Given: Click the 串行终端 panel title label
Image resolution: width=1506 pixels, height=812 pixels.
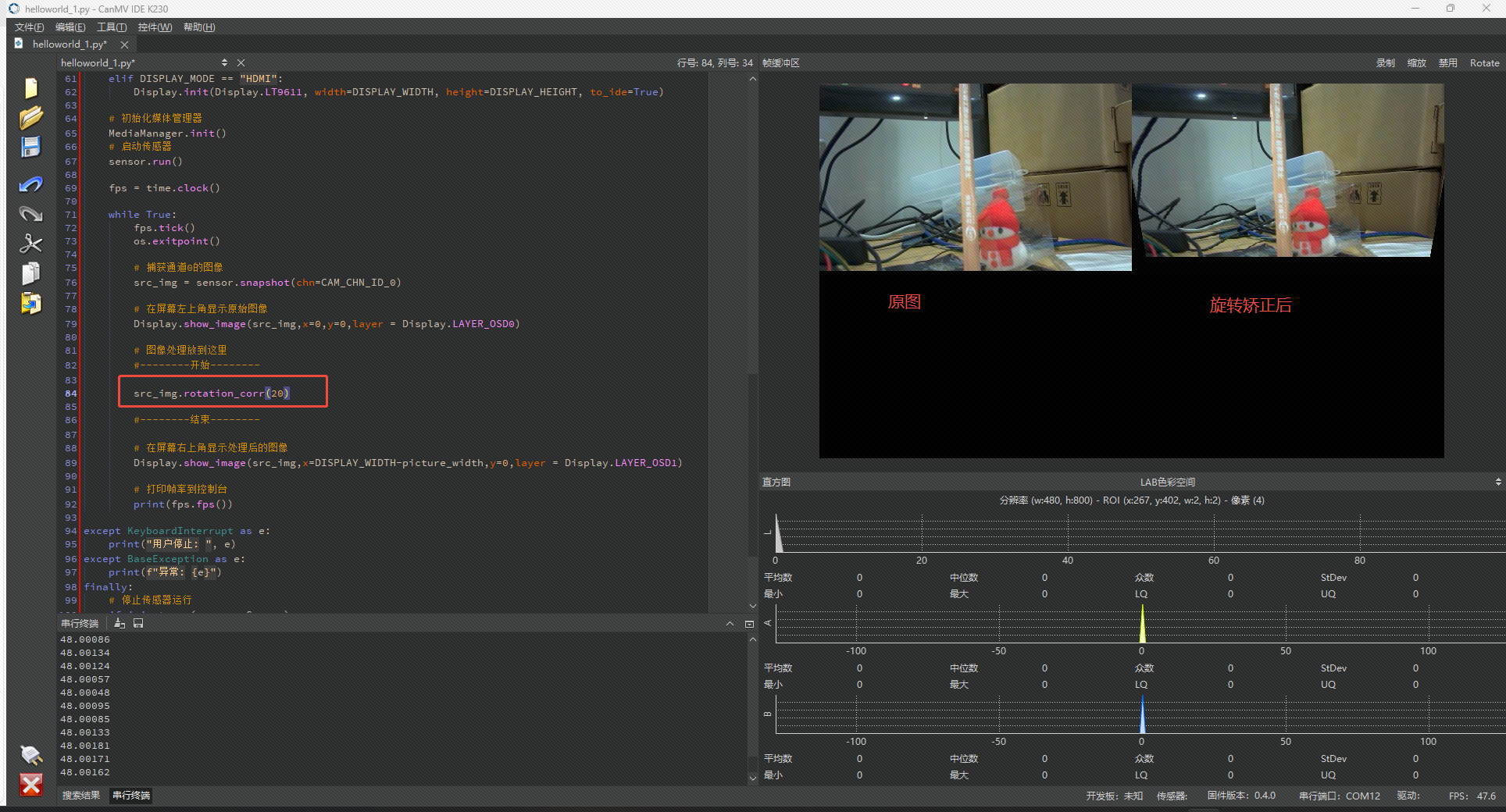Looking at the screenshot, I should 80,623.
